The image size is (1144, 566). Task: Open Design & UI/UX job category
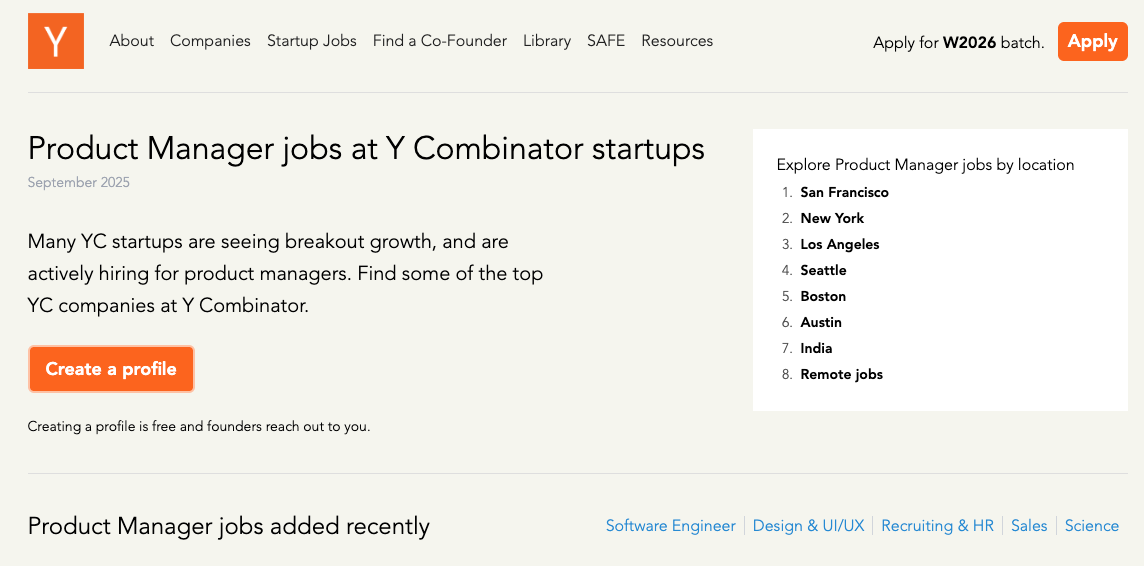808,526
